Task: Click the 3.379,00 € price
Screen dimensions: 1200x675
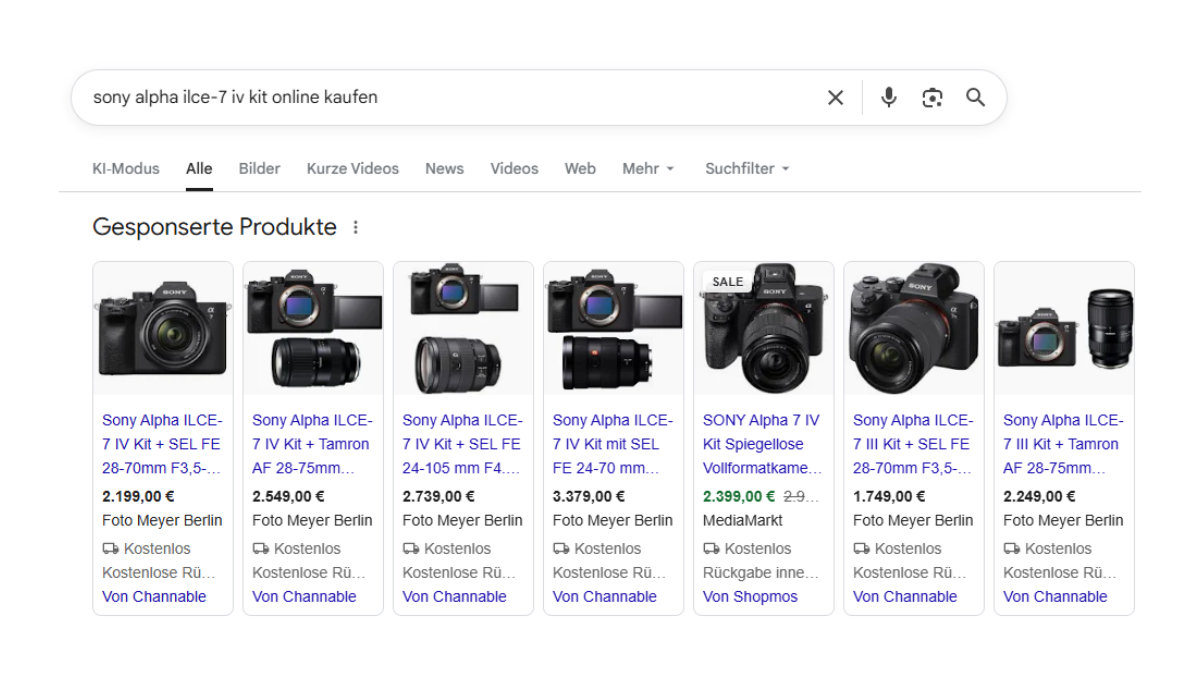Action: [x=588, y=496]
